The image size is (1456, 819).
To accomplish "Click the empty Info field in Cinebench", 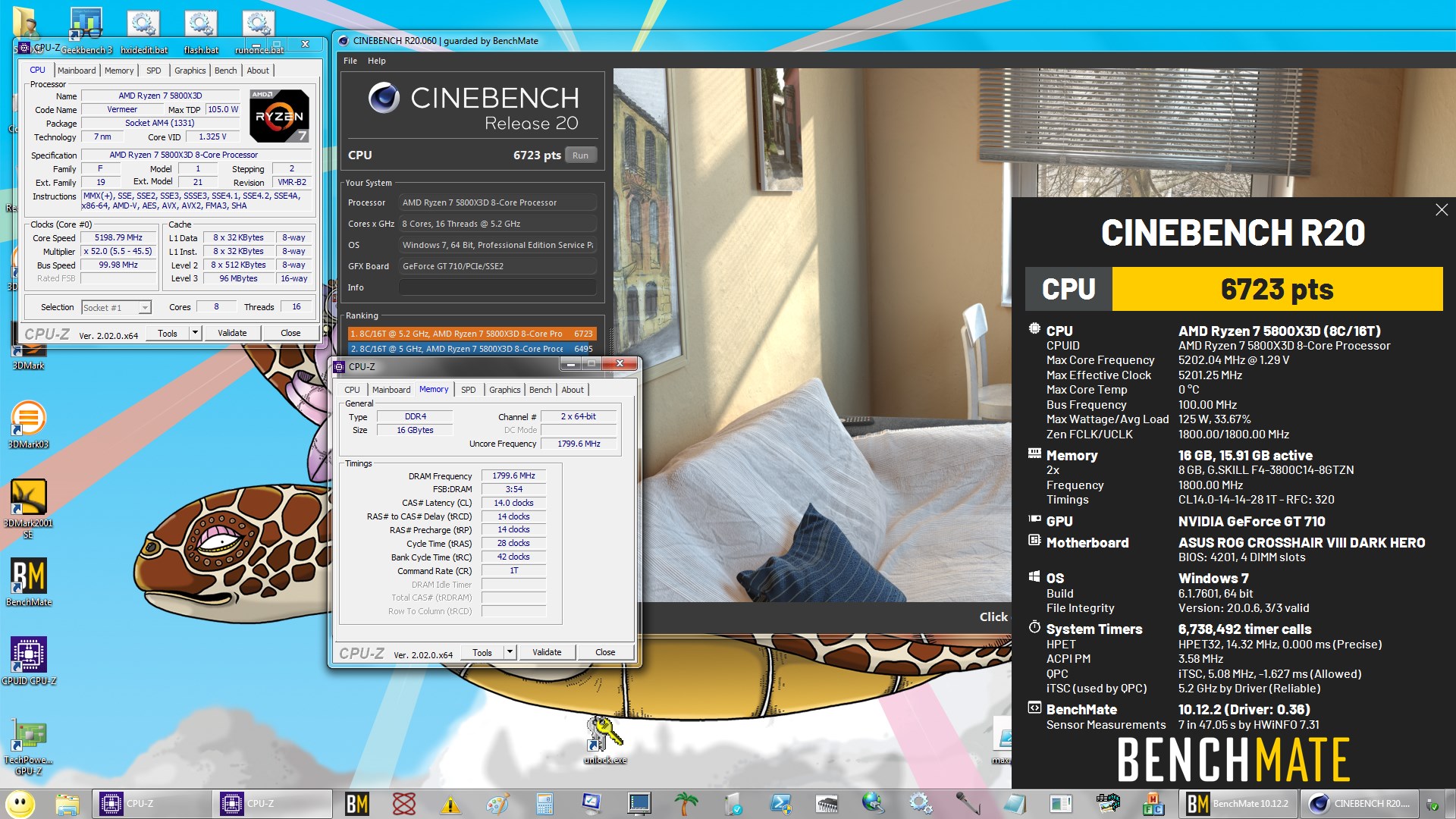I will click(x=497, y=287).
